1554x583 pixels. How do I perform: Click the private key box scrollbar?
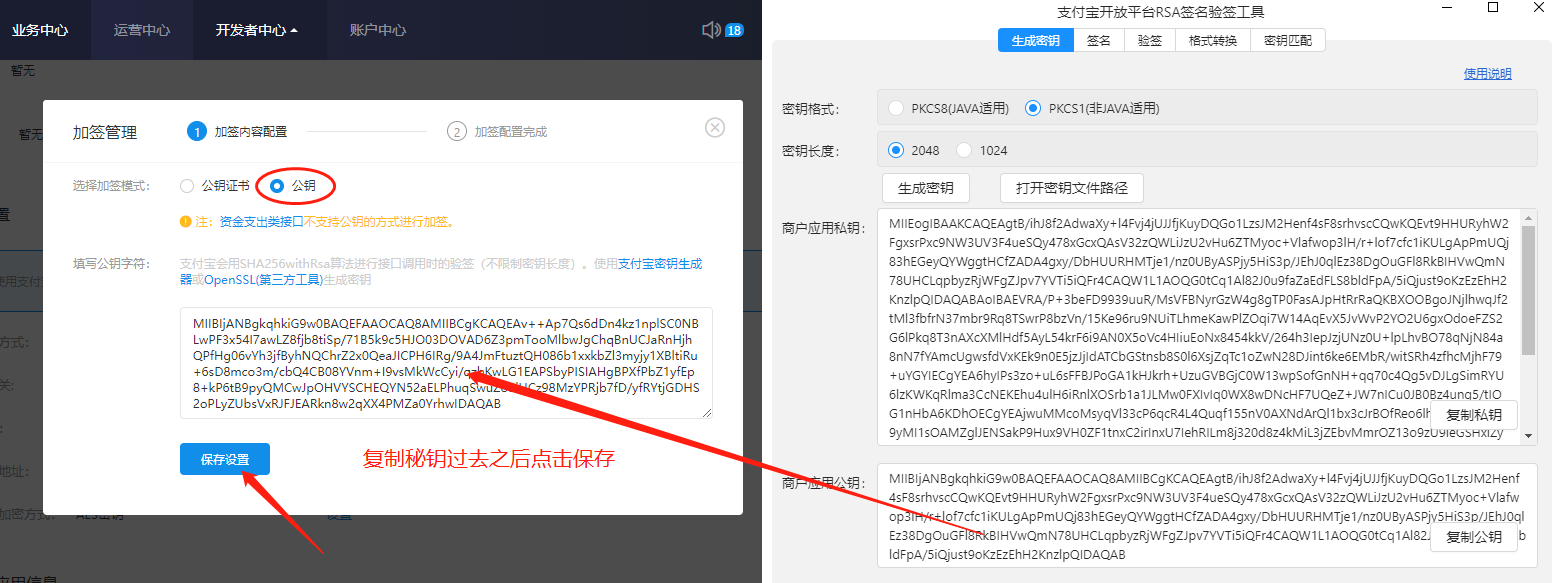1528,290
